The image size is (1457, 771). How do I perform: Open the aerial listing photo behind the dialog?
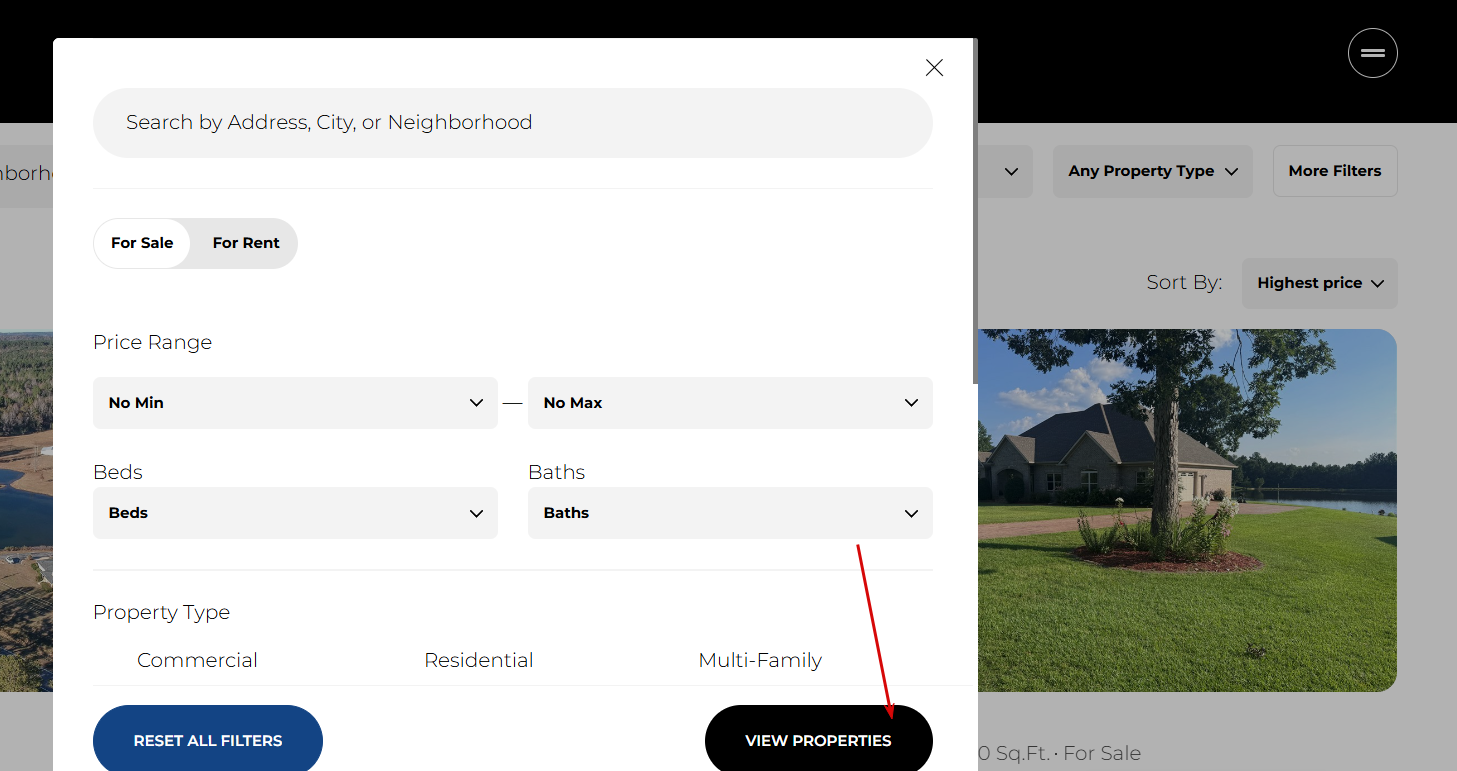26,510
